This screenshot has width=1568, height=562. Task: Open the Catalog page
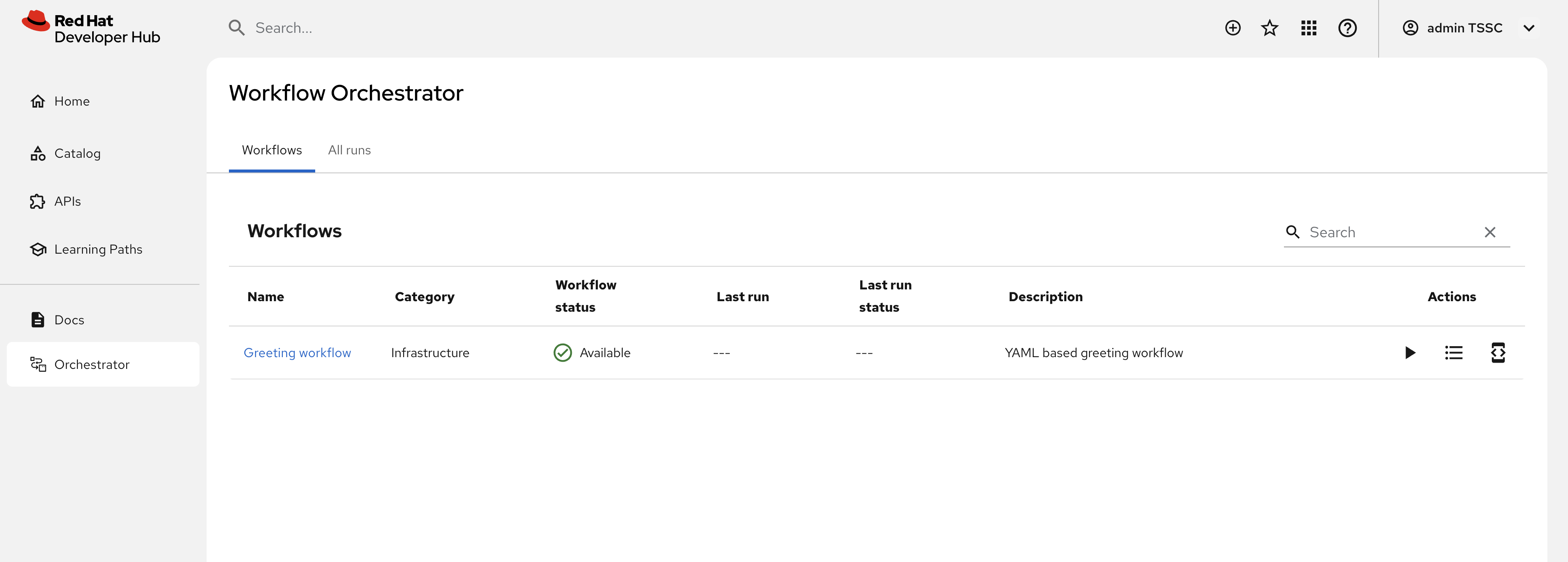click(x=77, y=153)
